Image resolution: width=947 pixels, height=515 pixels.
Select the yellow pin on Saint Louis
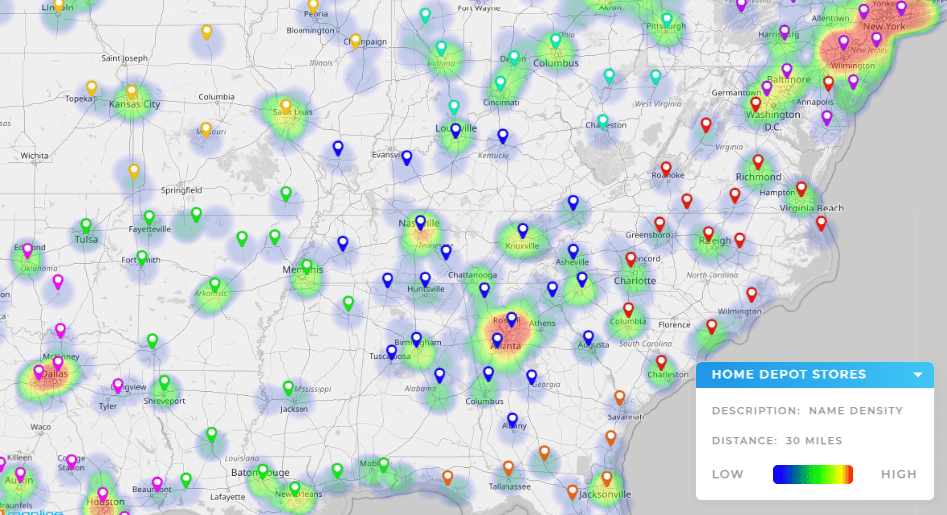click(285, 106)
